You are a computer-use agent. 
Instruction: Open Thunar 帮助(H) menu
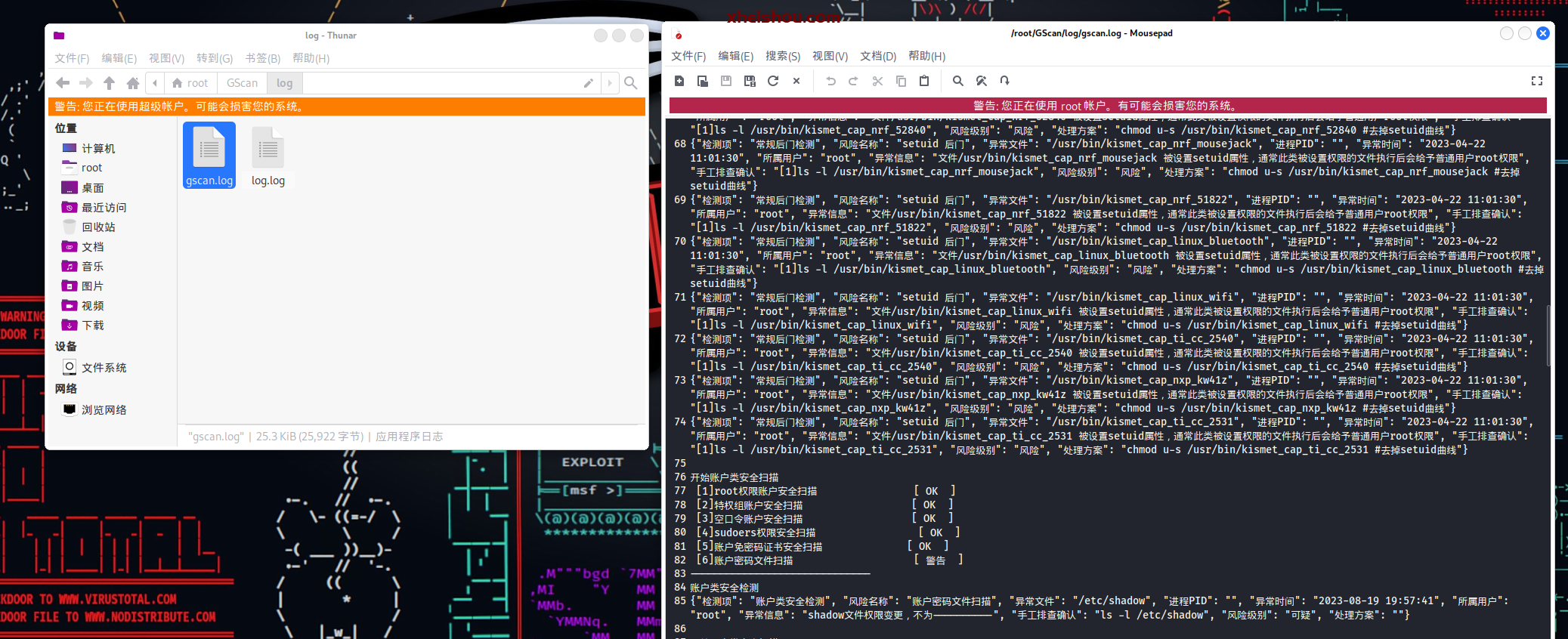click(x=311, y=58)
